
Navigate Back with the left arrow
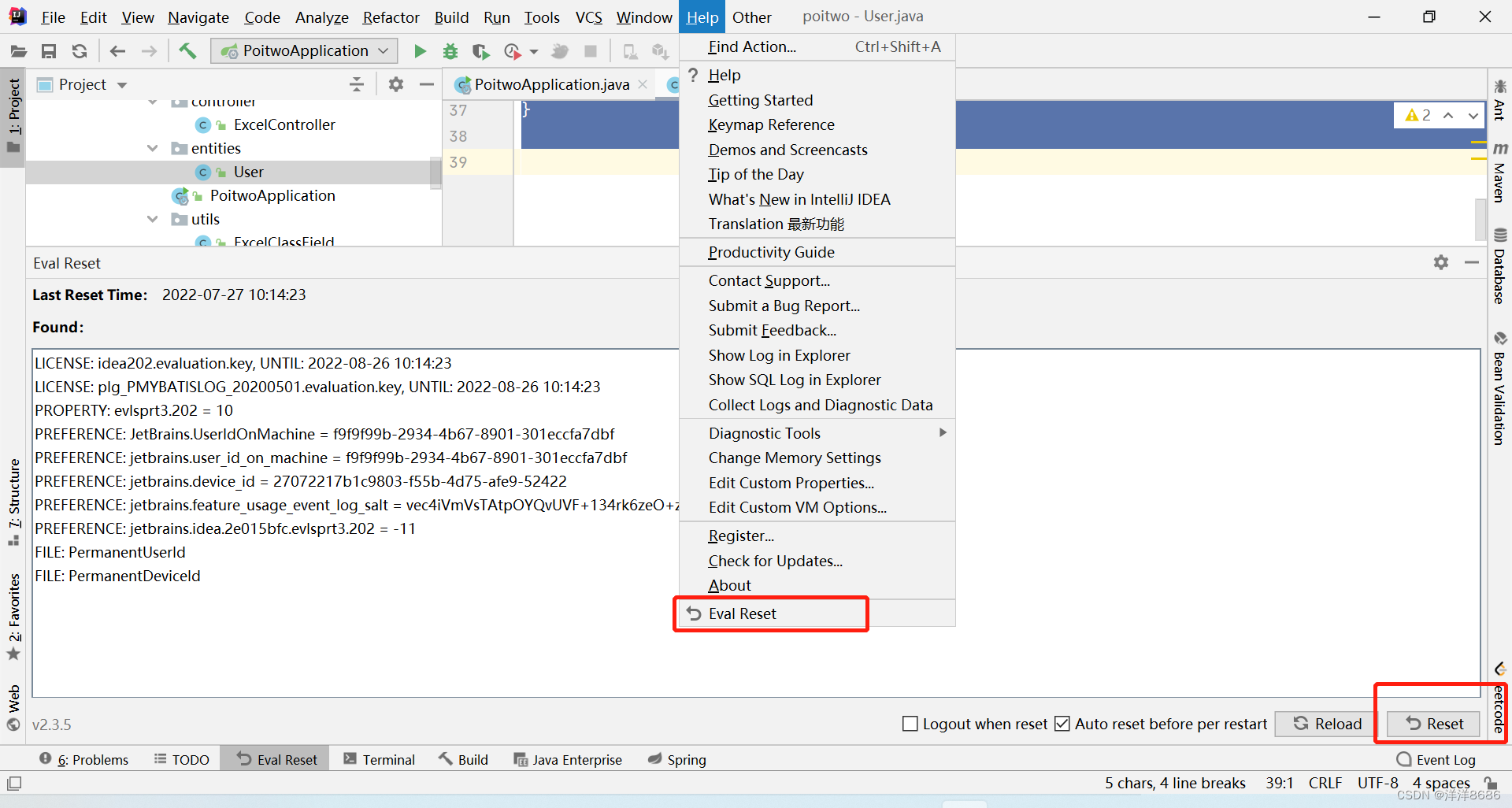(117, 51)
